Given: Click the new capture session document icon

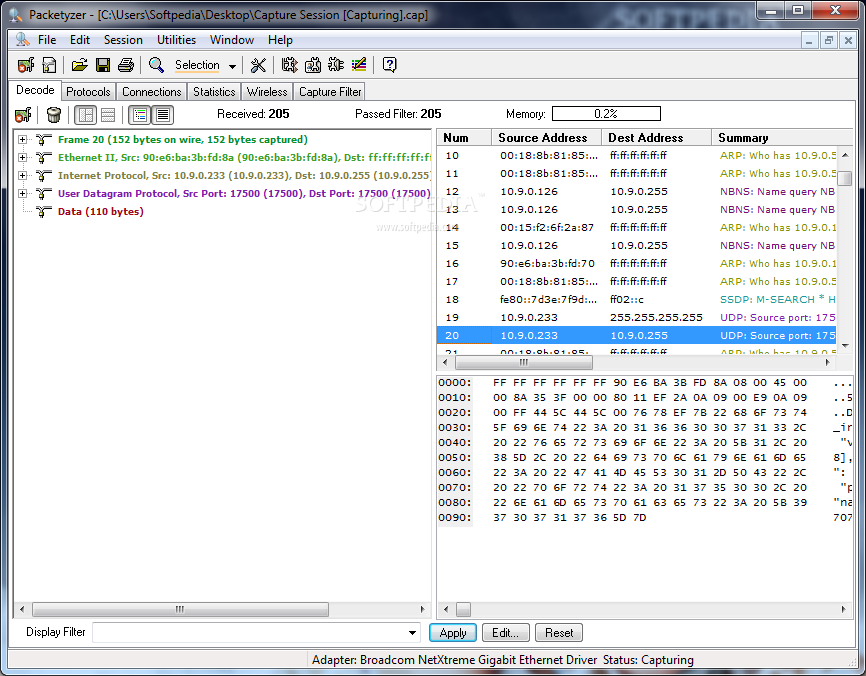Looking at the screenshot, I should [x=49, y=65].
